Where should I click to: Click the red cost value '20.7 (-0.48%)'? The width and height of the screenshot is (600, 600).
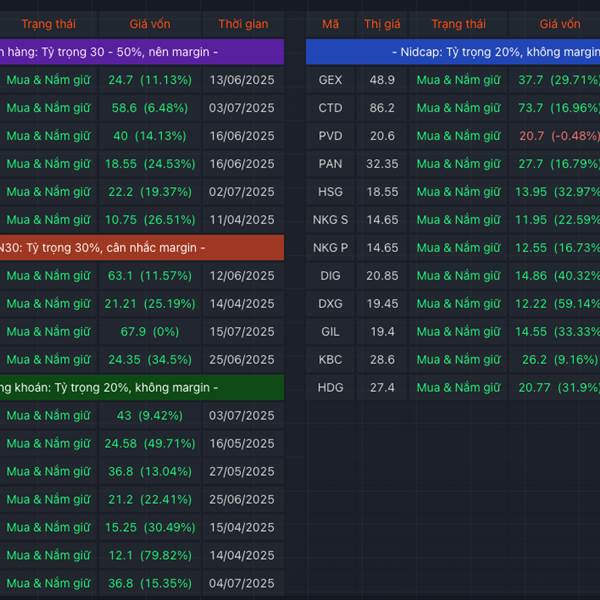[559, 136]
